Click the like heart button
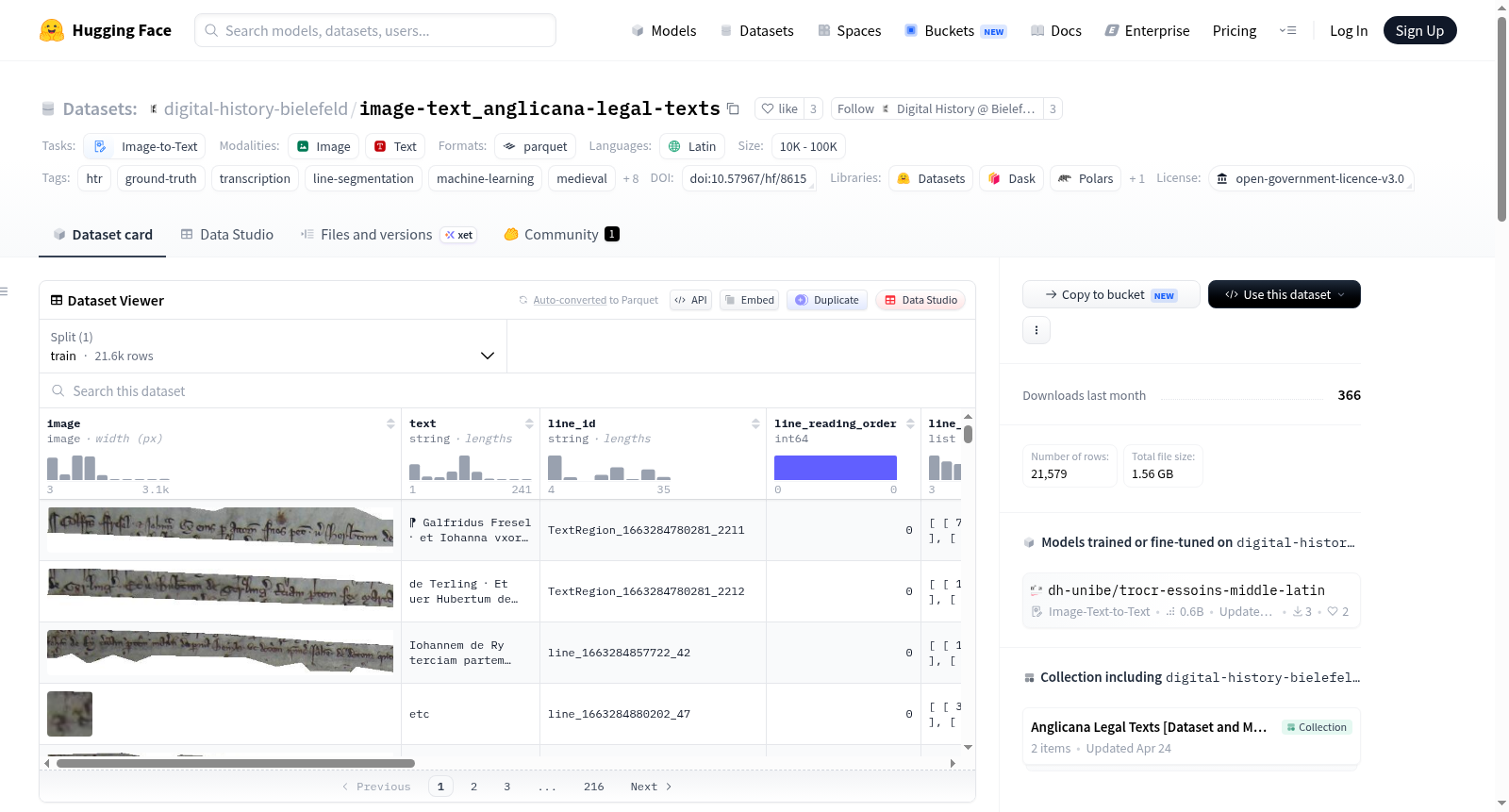Viewport: 1509px width, 812px height. coord(780,108)
